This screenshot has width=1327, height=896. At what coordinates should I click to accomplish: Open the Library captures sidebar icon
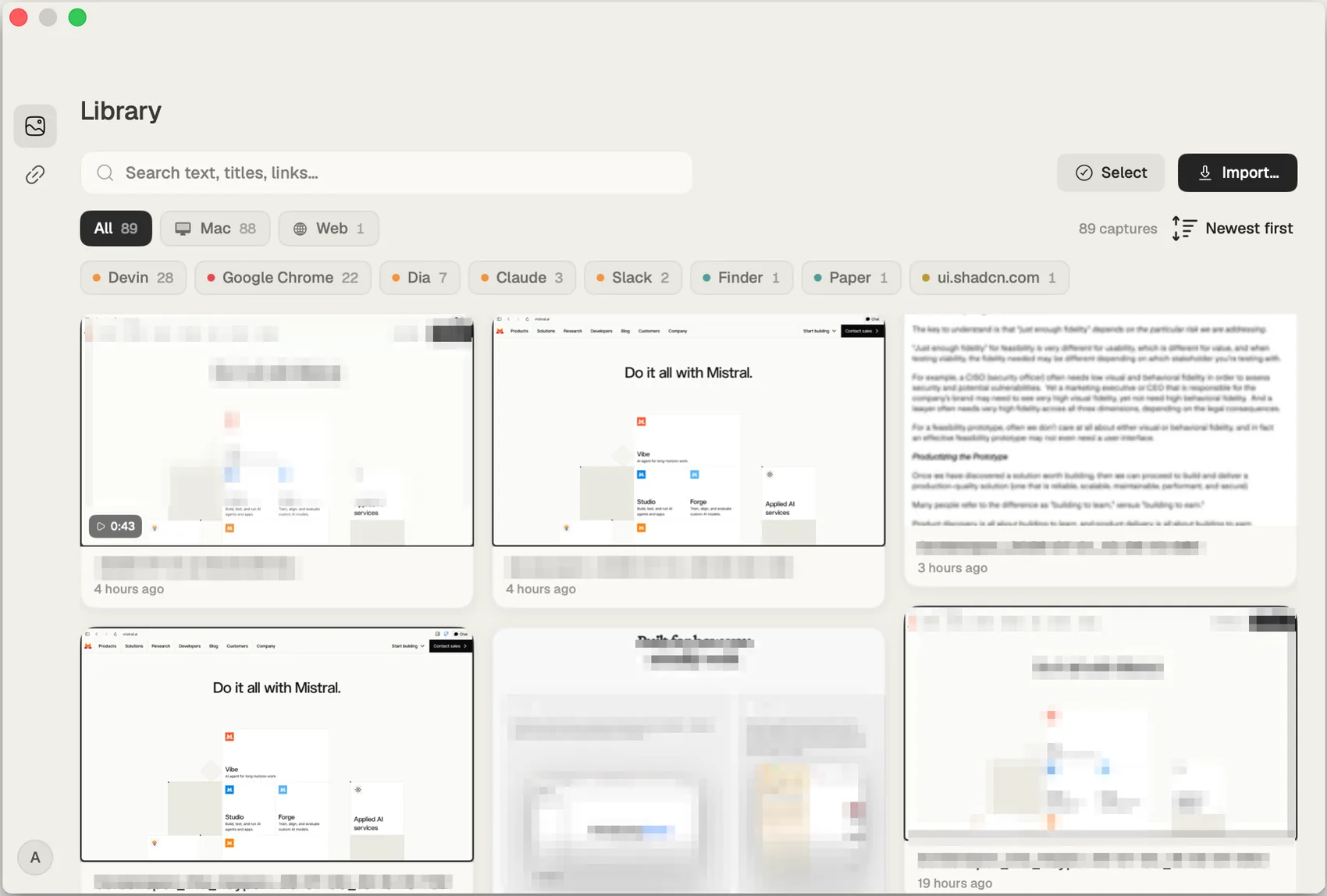tap(35, 126)
